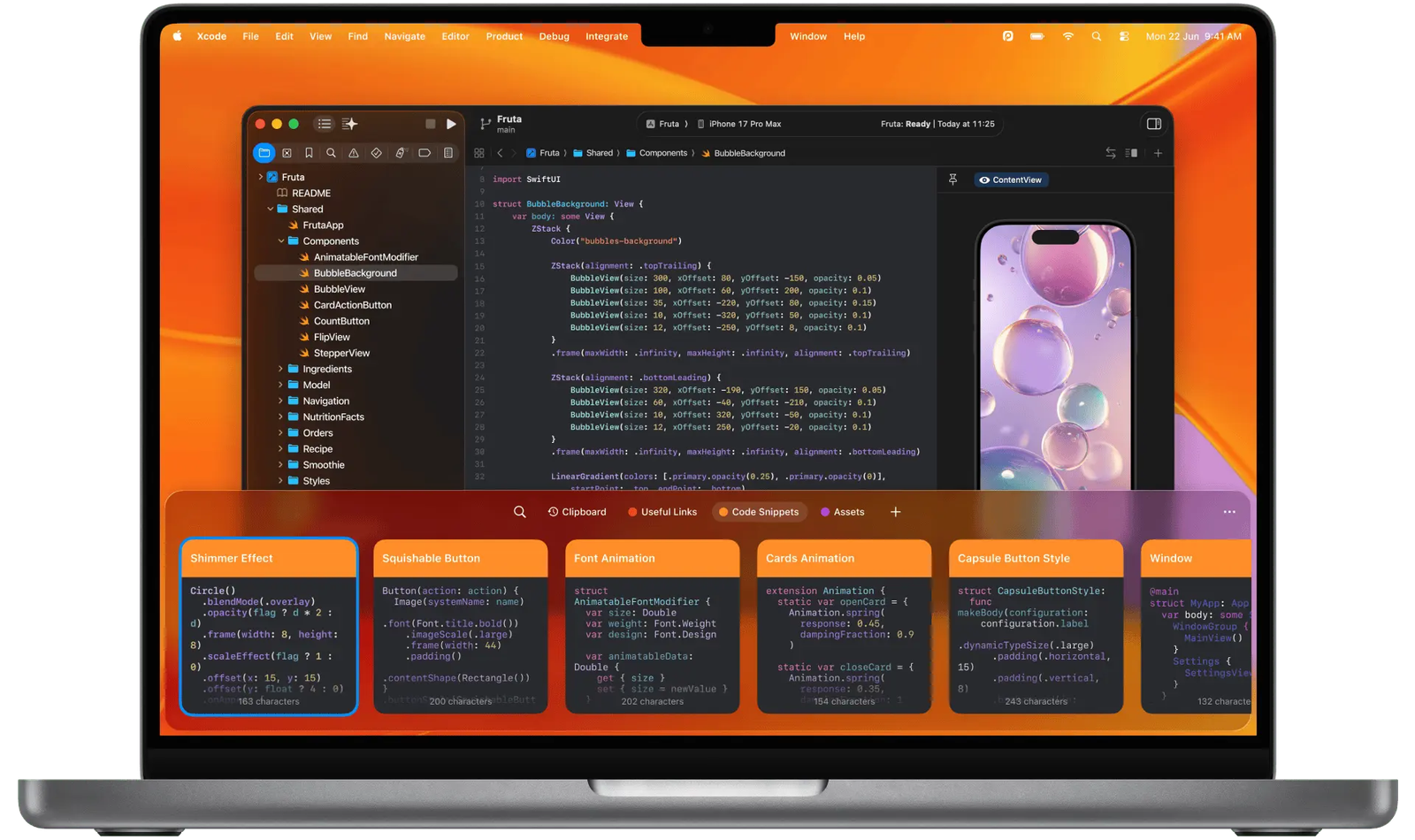
Task: Expand the Navigation folder
Action: (281, 401)
